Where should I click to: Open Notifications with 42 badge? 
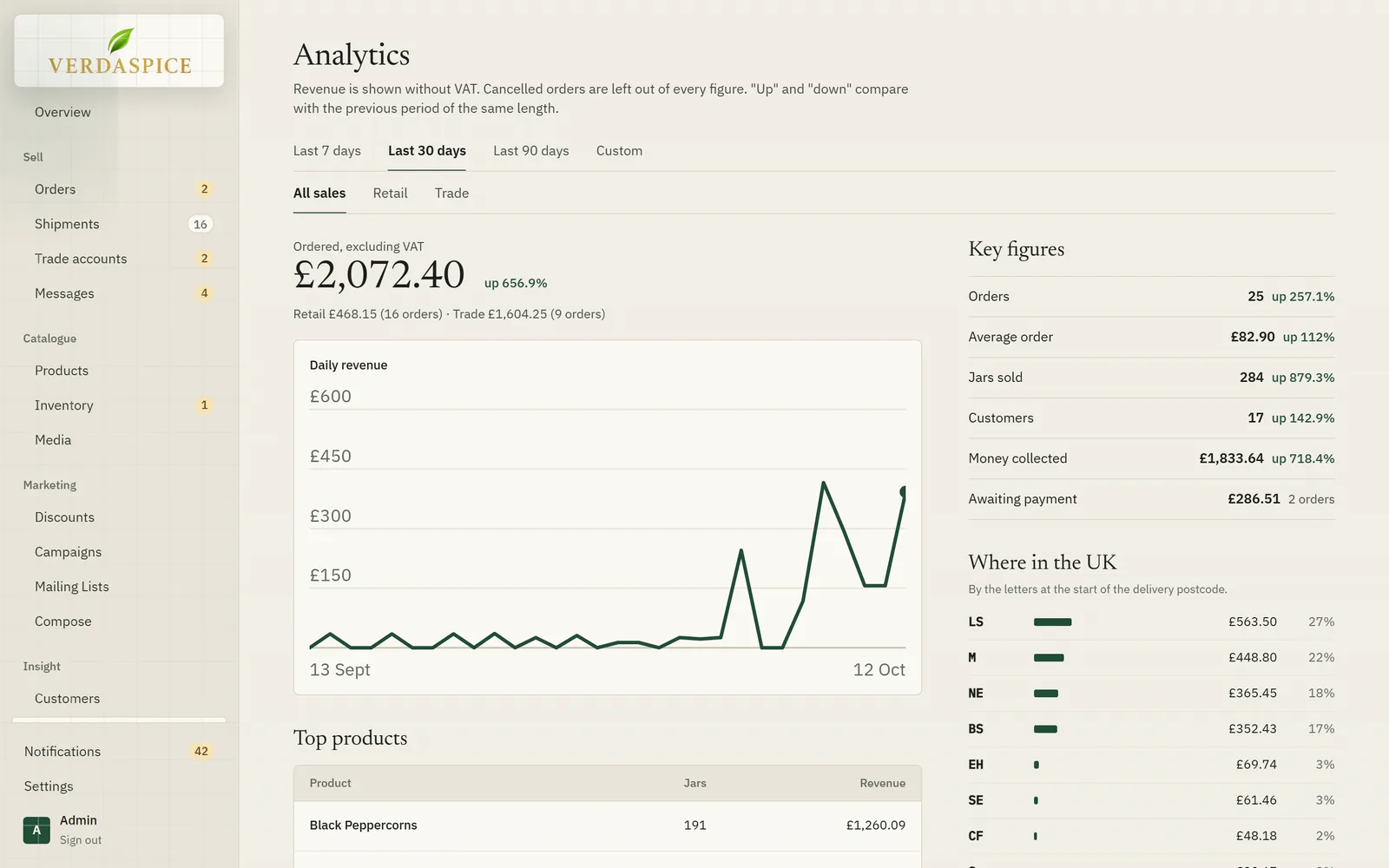pyautogui.click(x=118, y=752)
